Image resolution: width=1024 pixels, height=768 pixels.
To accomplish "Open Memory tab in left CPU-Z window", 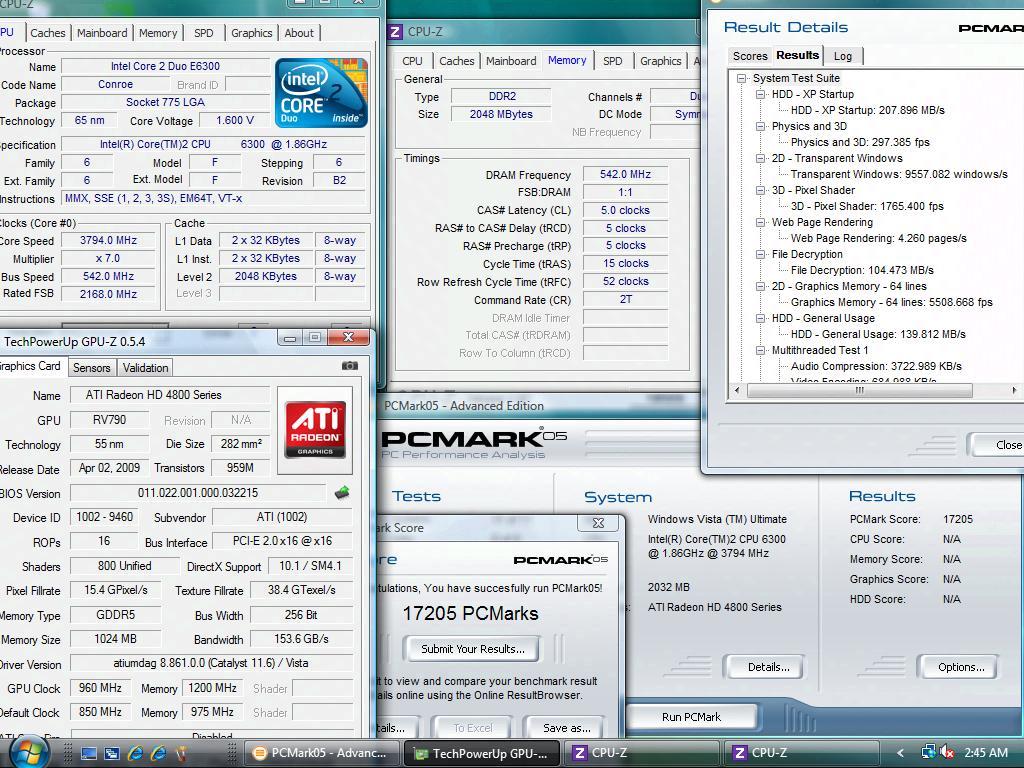I will [x=158, y=33].
